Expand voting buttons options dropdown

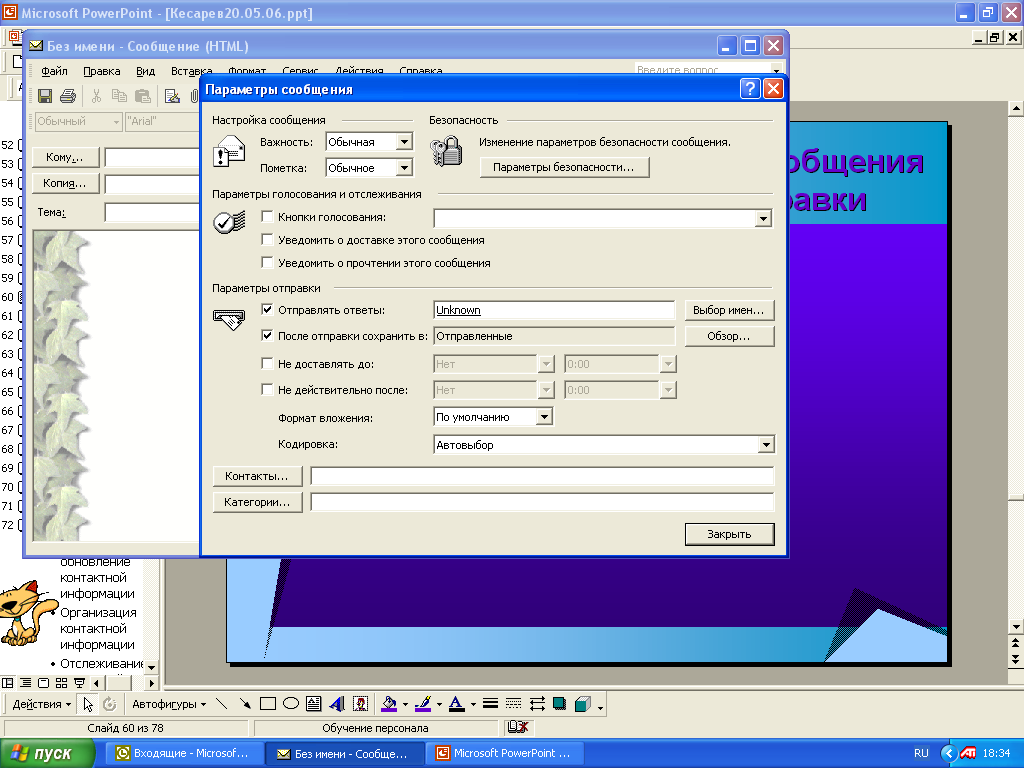pyautogui.click(x=763, y=219)
